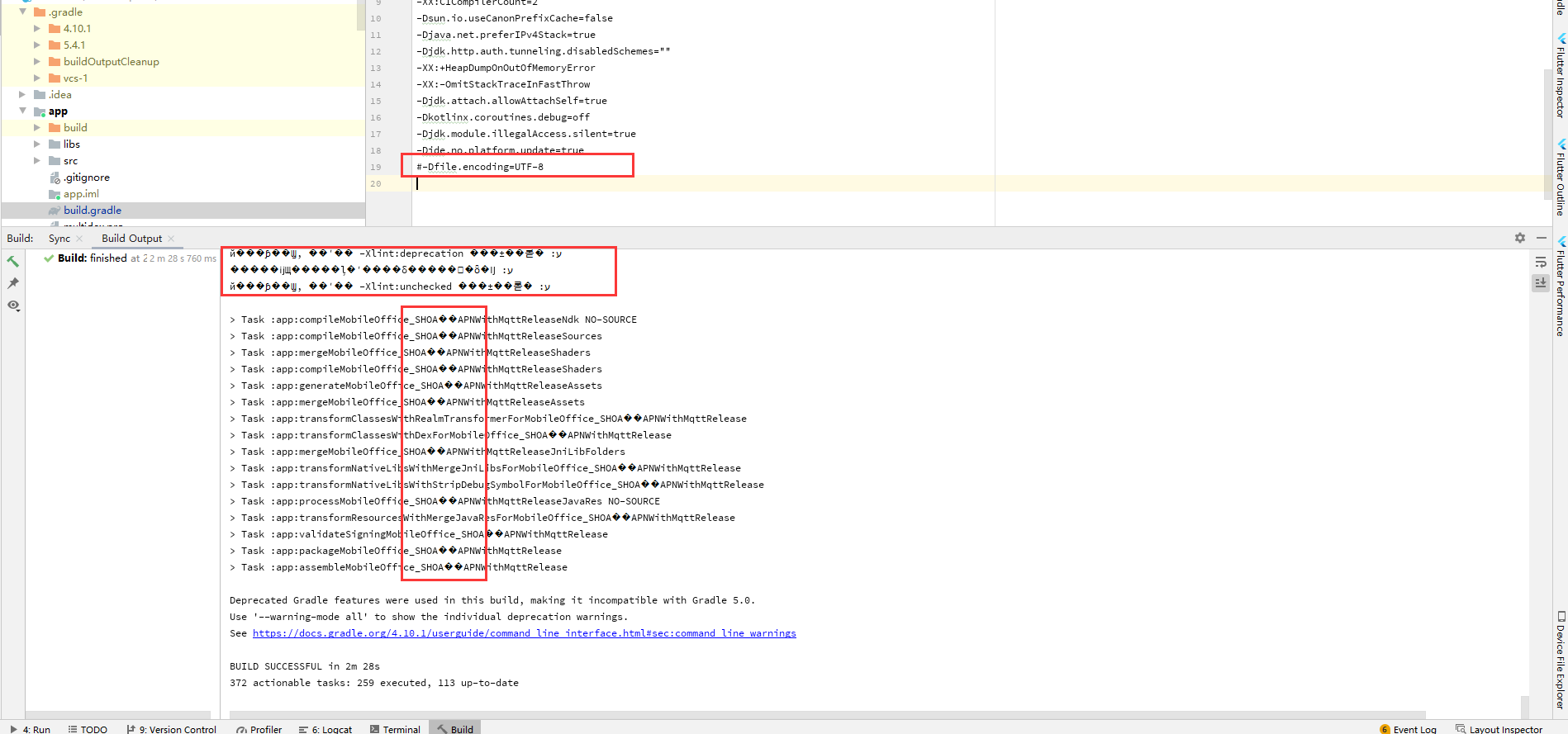Screen dimensions: 1568x734
Task: Open the Logcat tool window
Action: 325,729
